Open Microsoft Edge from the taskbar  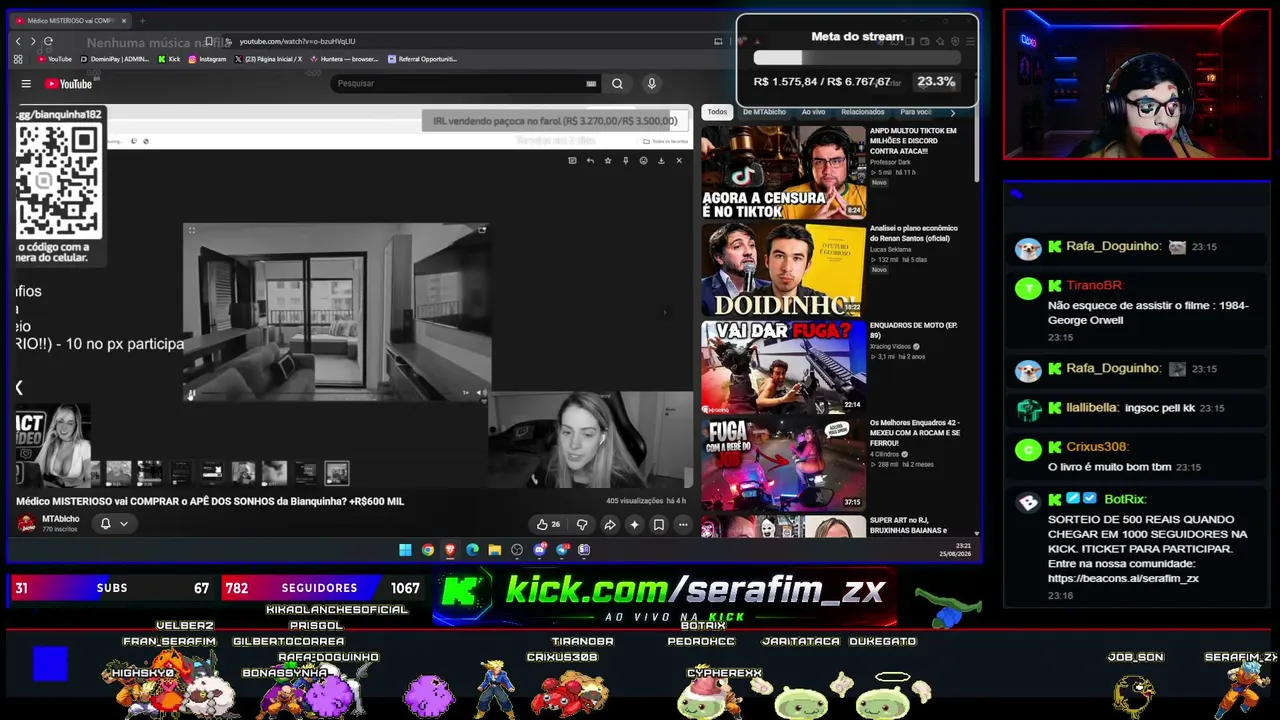(x=473, y=549)
